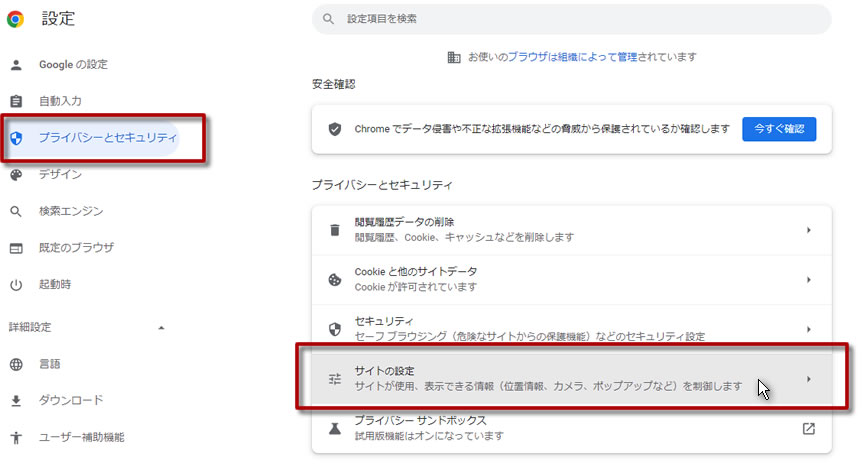Click the 今すぐ確認 button
The image size is (864, 464).
coord(779,129)
